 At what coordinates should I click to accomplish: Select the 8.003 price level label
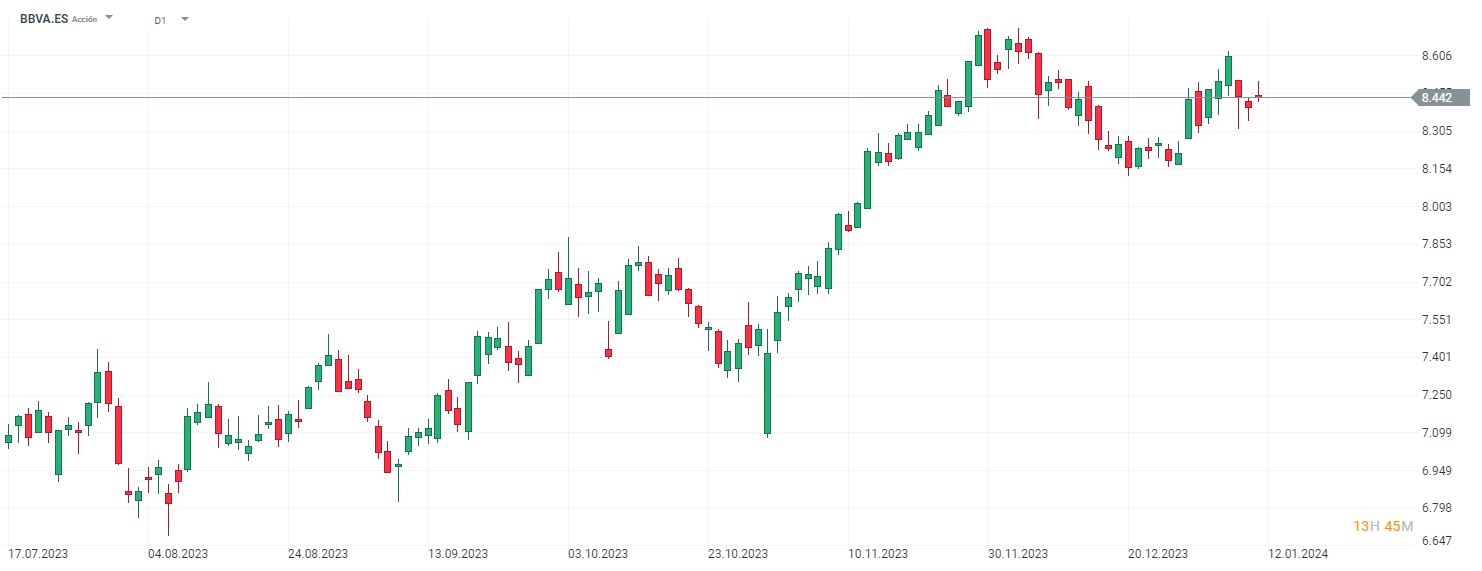point(1436,207)
